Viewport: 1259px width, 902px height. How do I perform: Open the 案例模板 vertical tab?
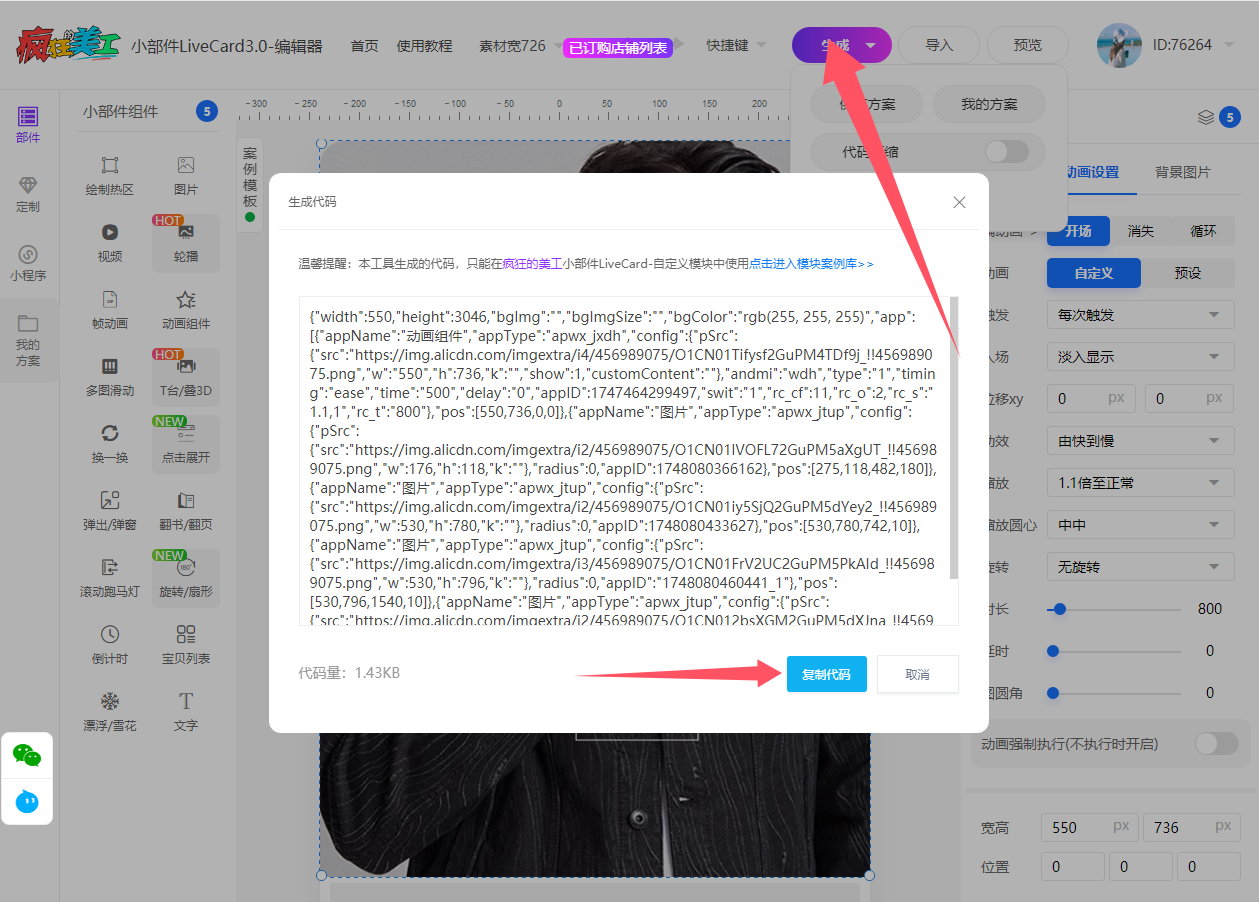tap(250, 184)
